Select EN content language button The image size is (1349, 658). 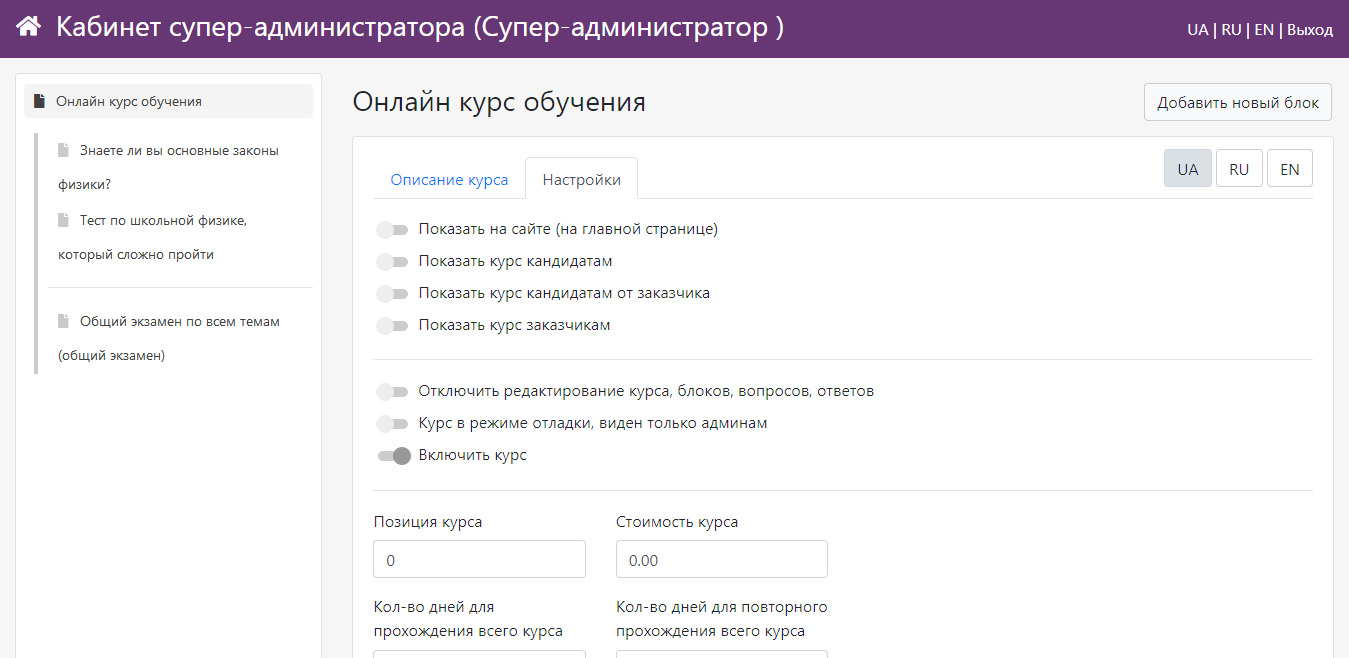(x=1289, y=169)
